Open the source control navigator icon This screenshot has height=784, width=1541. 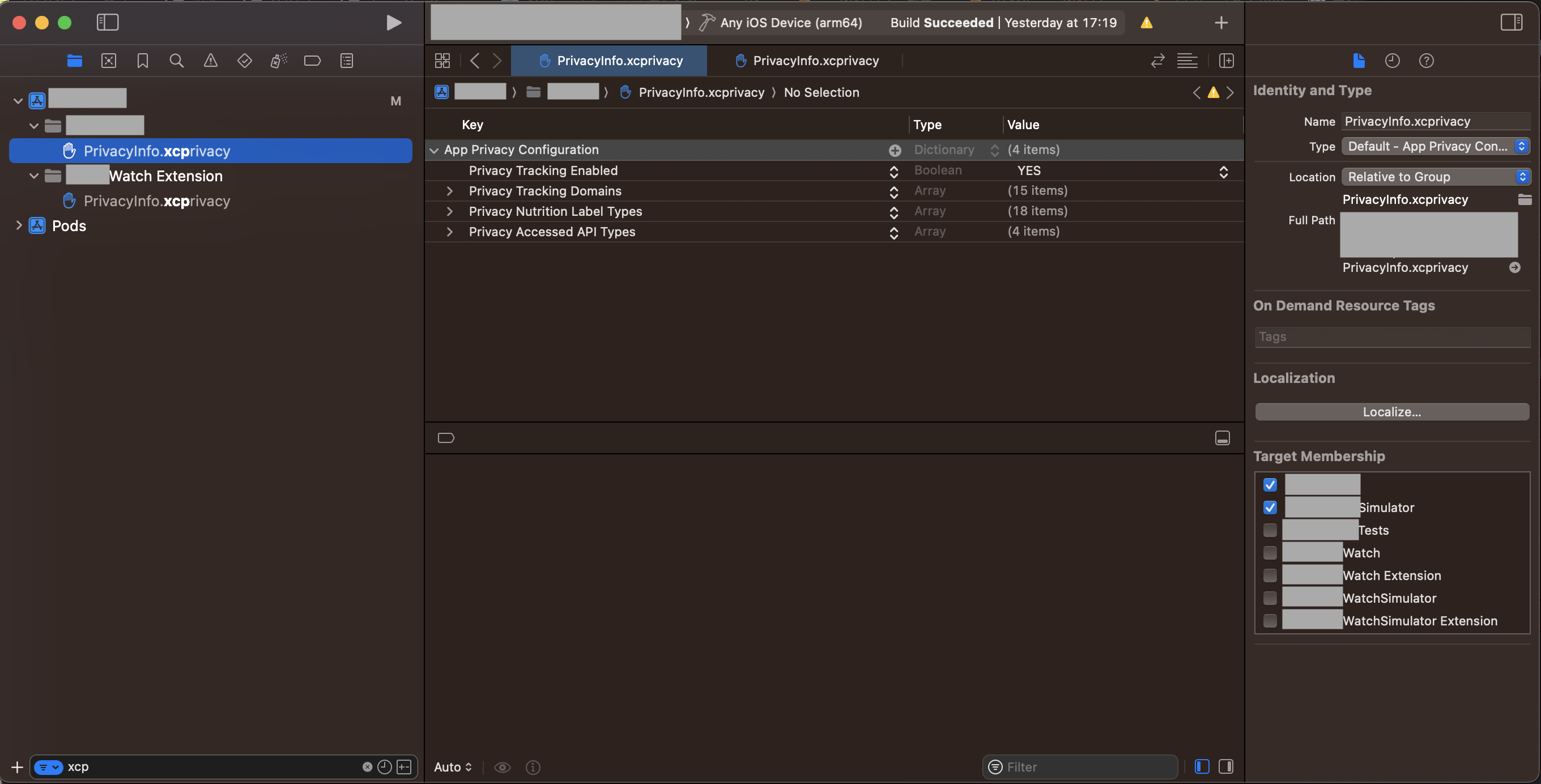[x=109, y=61]
